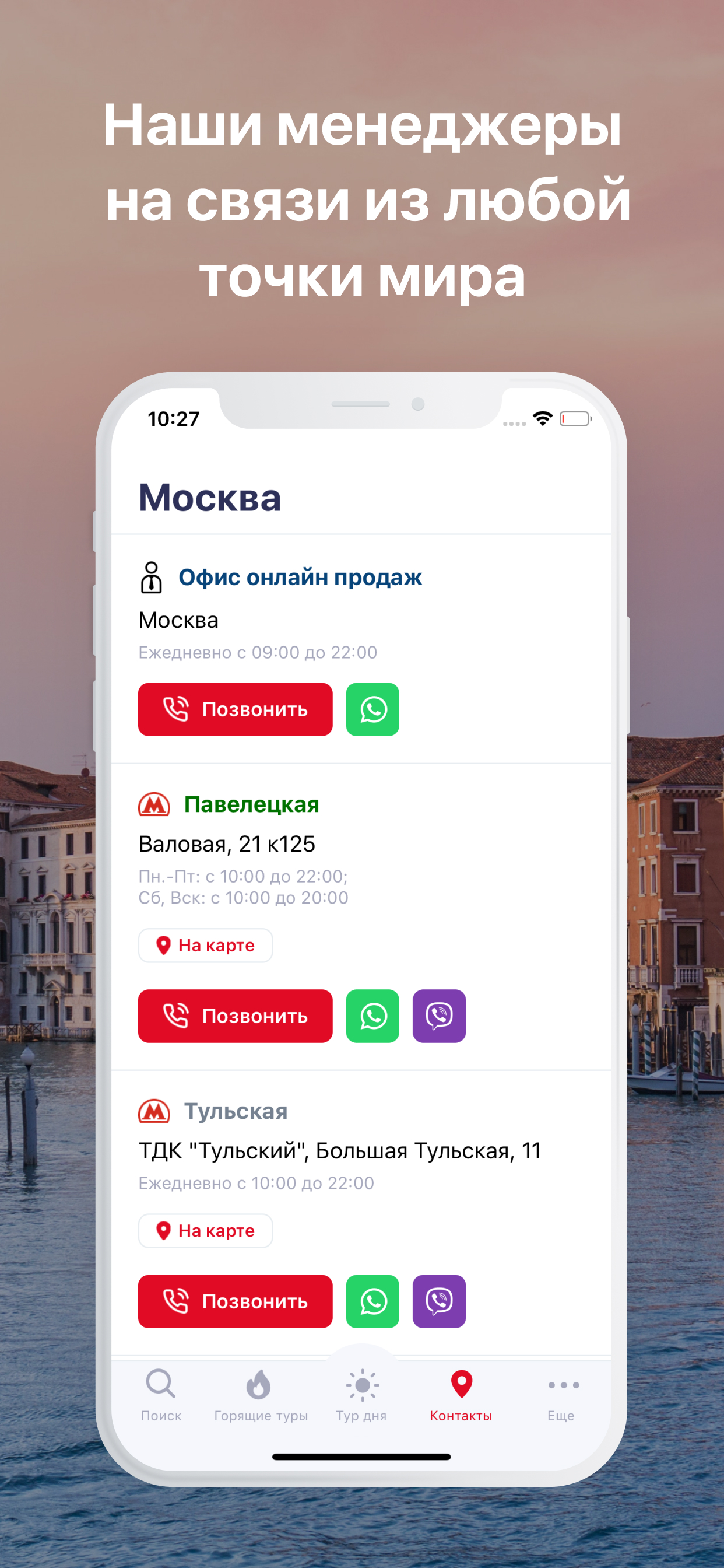
Task: Select the Тур дня tab
Action: [x=361, y=1395]
